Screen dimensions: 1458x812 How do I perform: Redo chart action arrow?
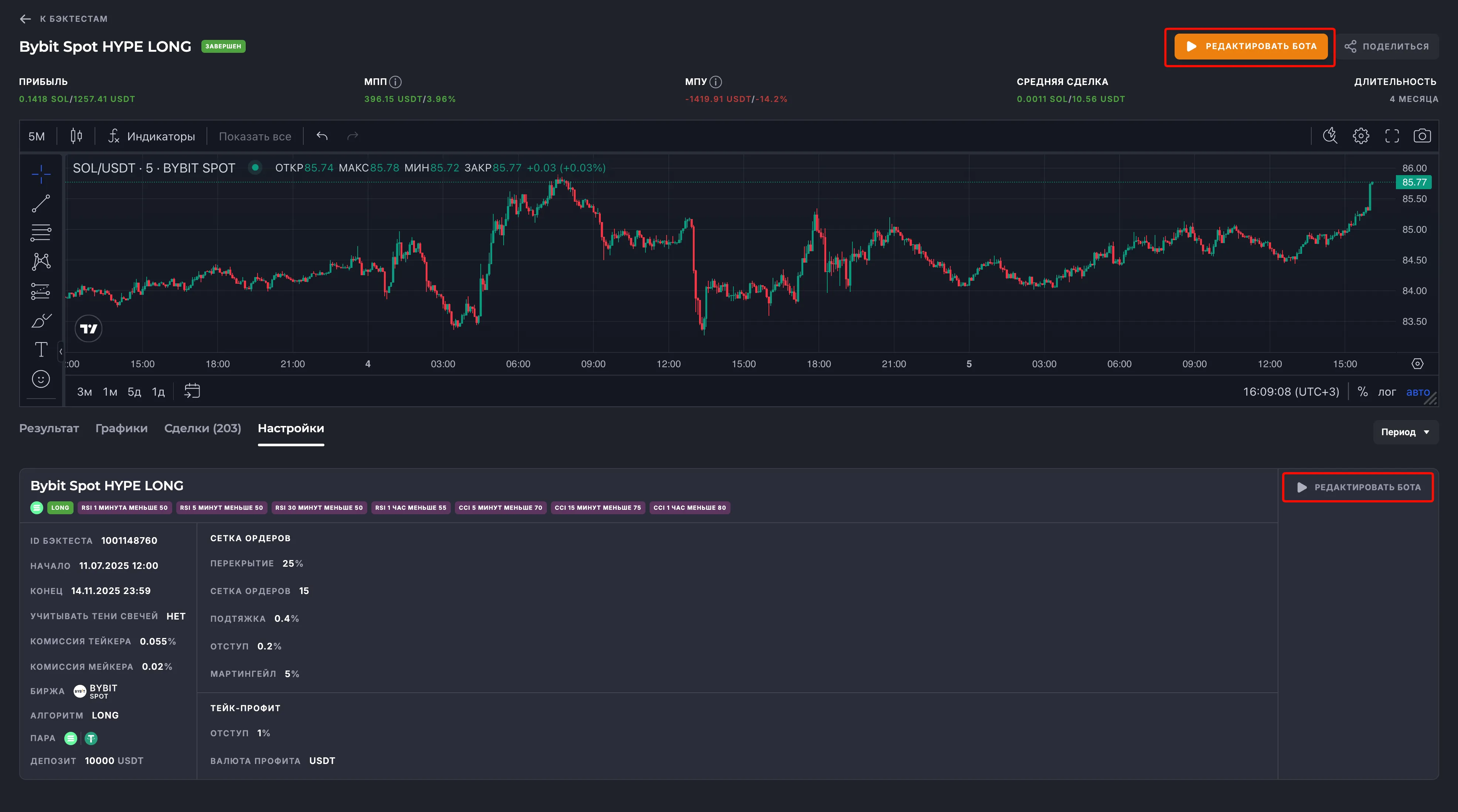coord(352,136)
